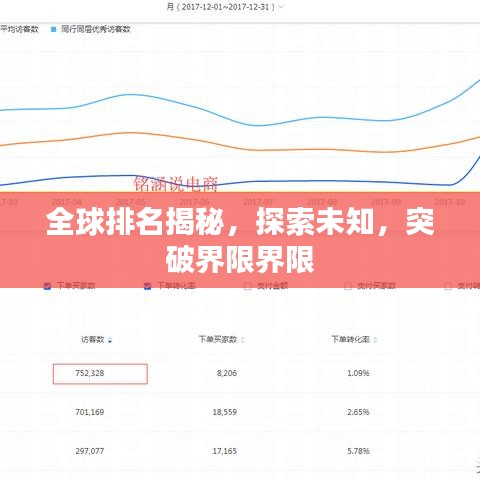480x480 pixels.
Task: Click the 18,559 buyers value
Action: 225,412
